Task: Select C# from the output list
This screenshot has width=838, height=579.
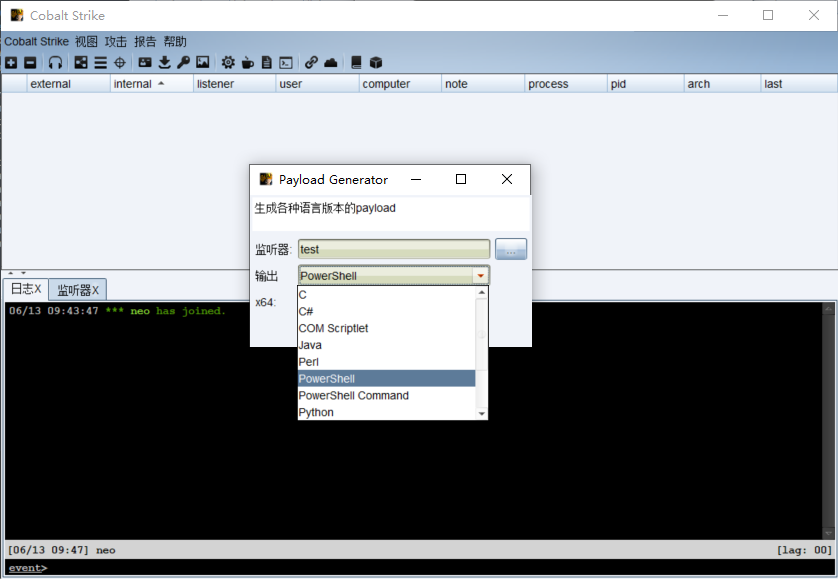Action: pyautogui.click(x=386, y=311)
